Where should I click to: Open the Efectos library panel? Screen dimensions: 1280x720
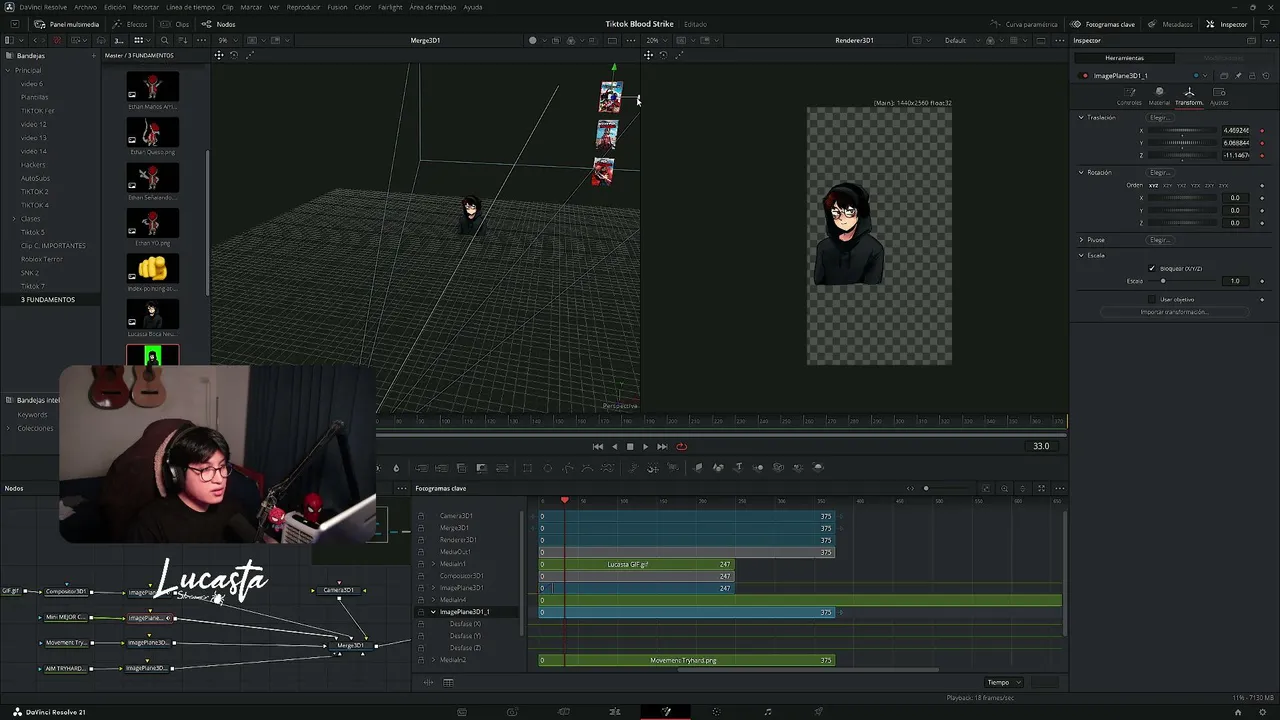coord(130,24)
